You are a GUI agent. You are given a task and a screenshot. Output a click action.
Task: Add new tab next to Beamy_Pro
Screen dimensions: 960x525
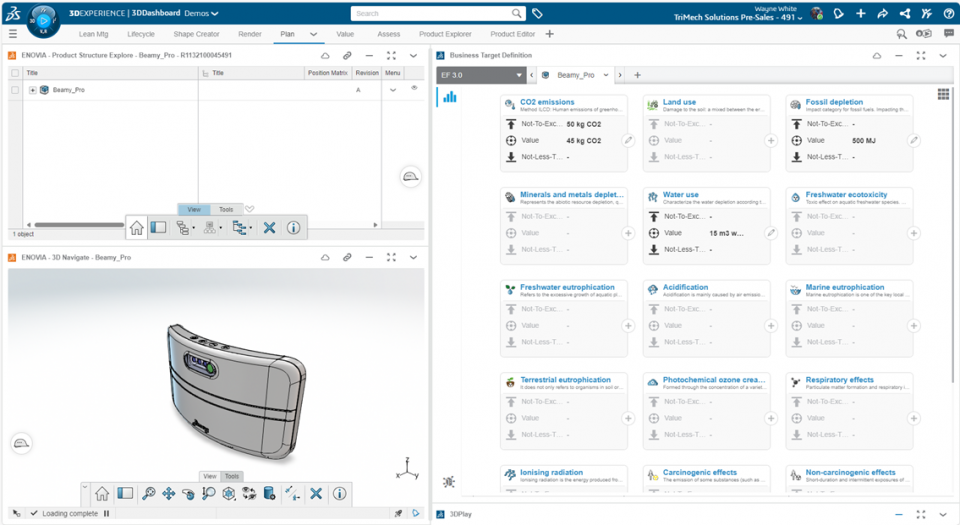(x=637, y=75)
